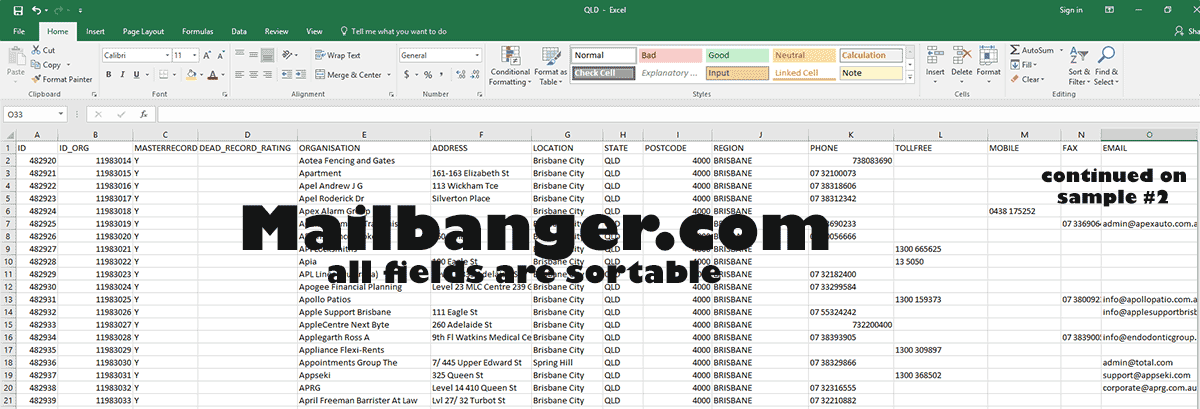The height and width of the screenshot is (409, 1200).
Task: Click the Font Color A icon
Action: coord(211,74)
